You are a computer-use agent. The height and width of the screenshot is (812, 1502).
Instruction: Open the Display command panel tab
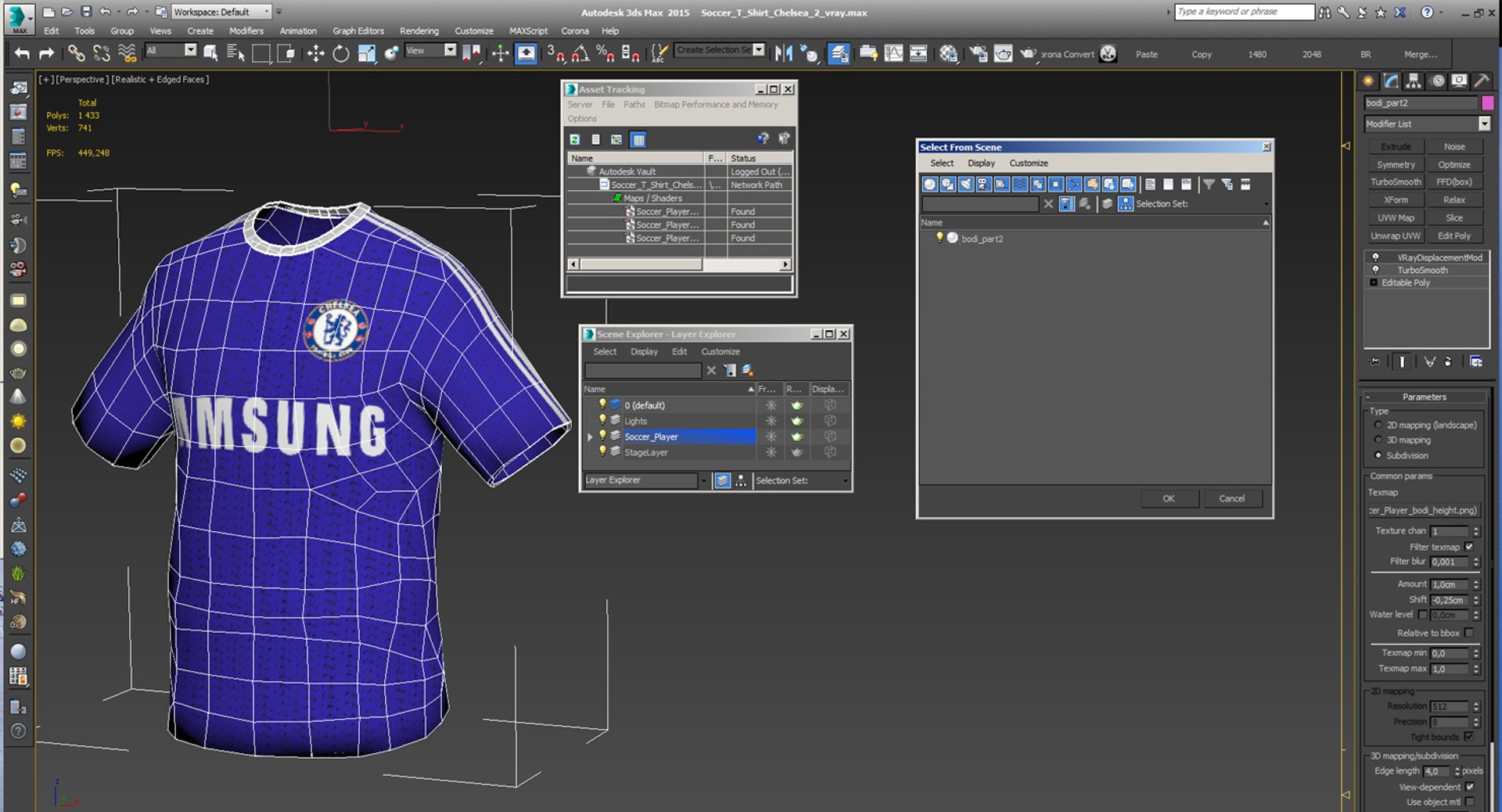(1459, 81)
